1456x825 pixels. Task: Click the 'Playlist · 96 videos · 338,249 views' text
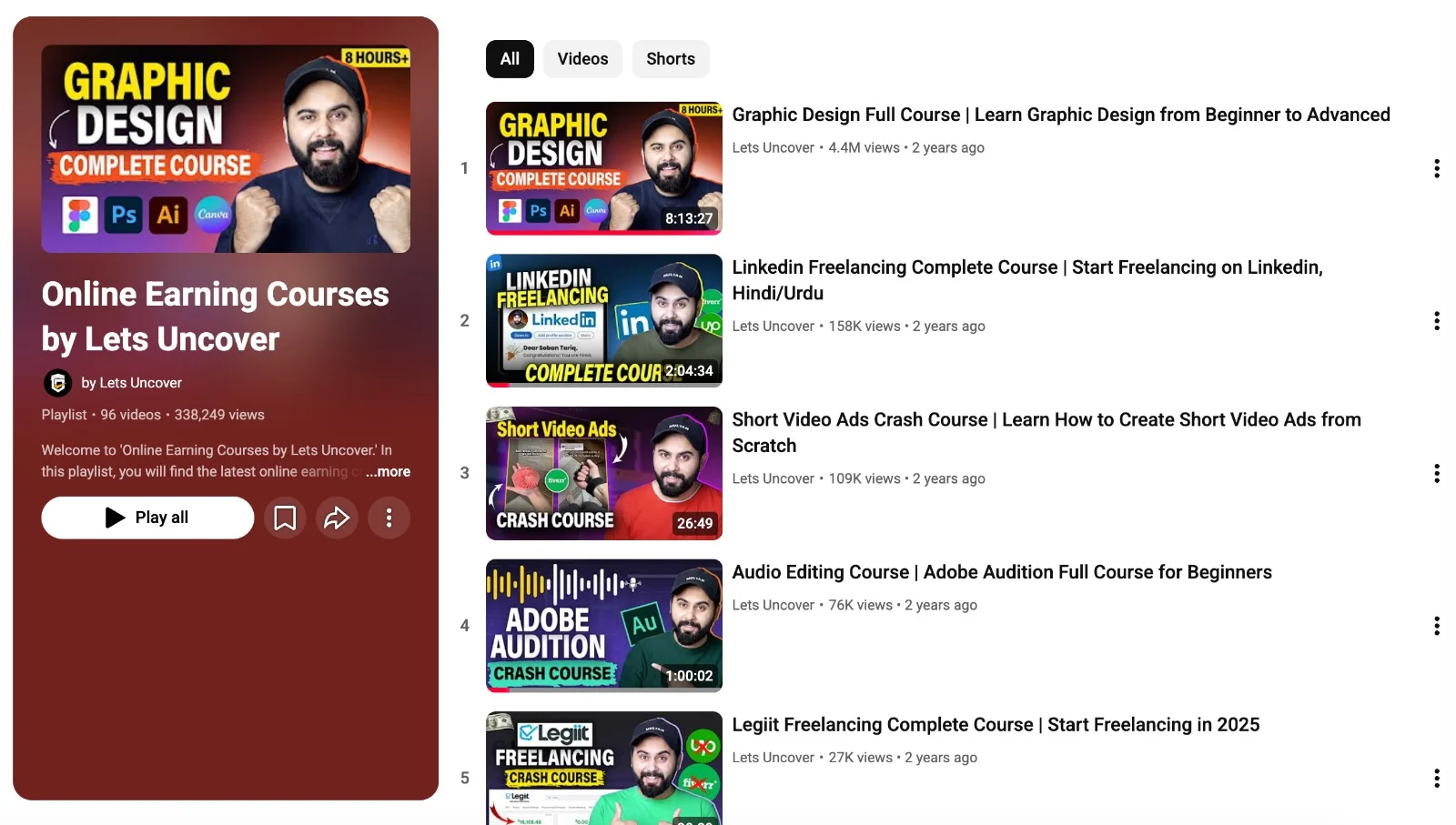point(153,415)
